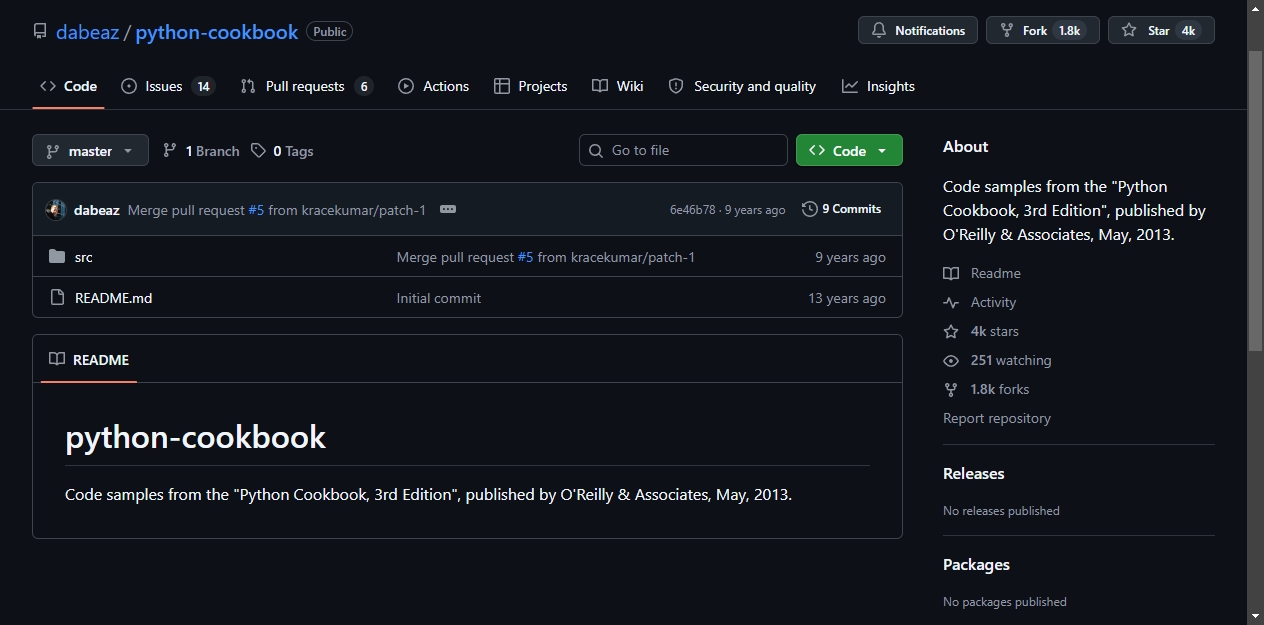1264x625 pixels.
Task: Click the README.md file icon
Action: pos(57,298)
